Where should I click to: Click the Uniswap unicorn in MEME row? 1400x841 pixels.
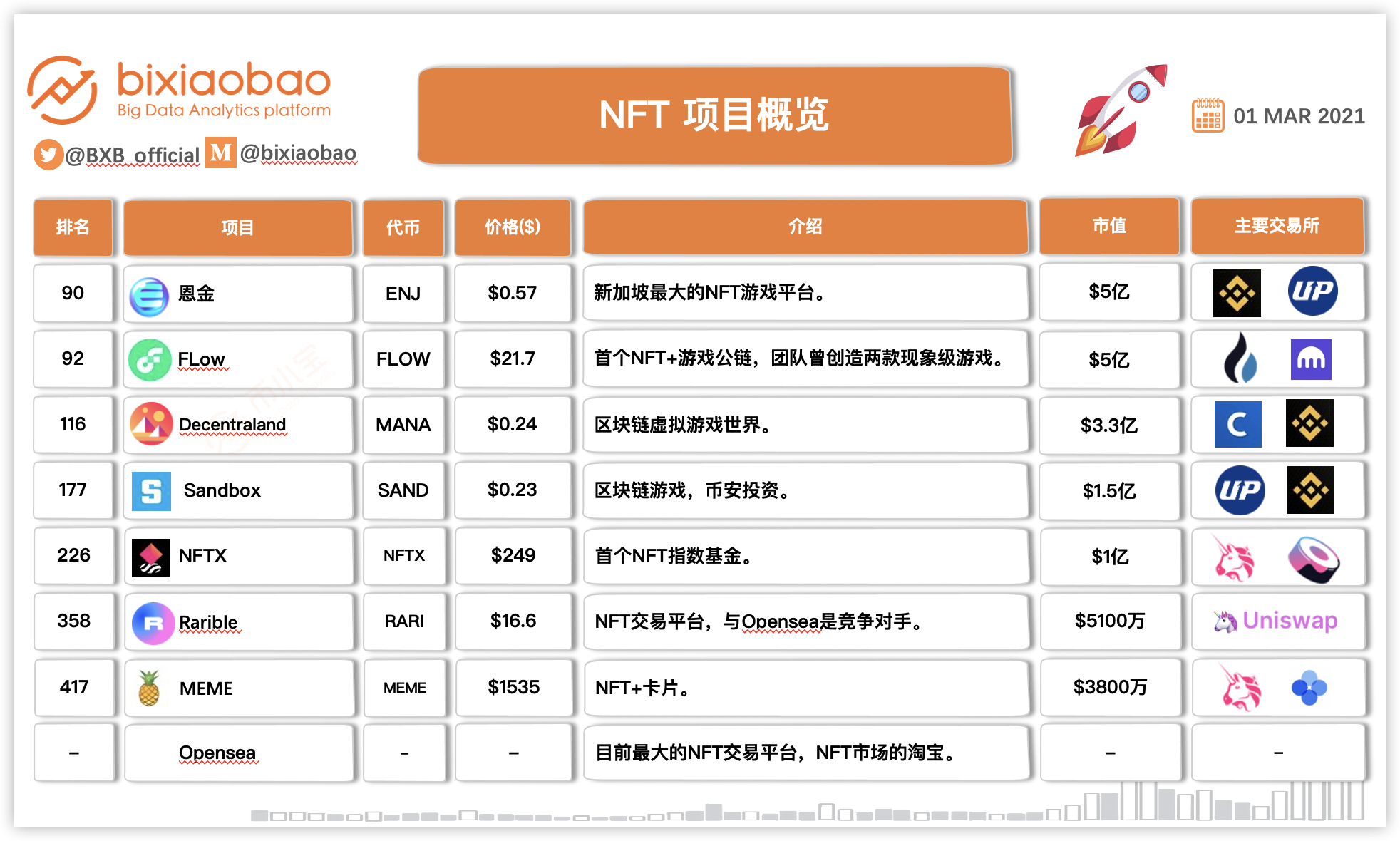coord(1241,688)
